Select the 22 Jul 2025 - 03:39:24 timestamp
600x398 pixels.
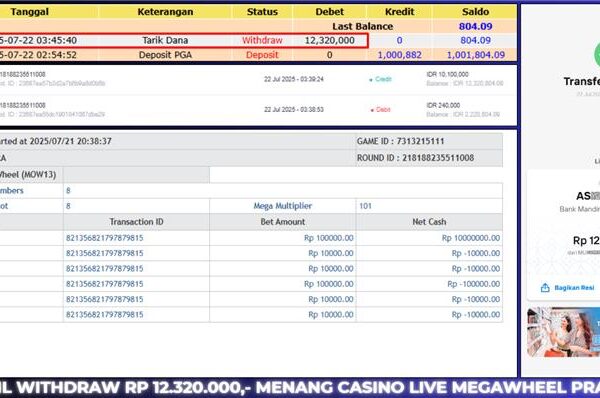pyautogui.click(x=293, y=79)
